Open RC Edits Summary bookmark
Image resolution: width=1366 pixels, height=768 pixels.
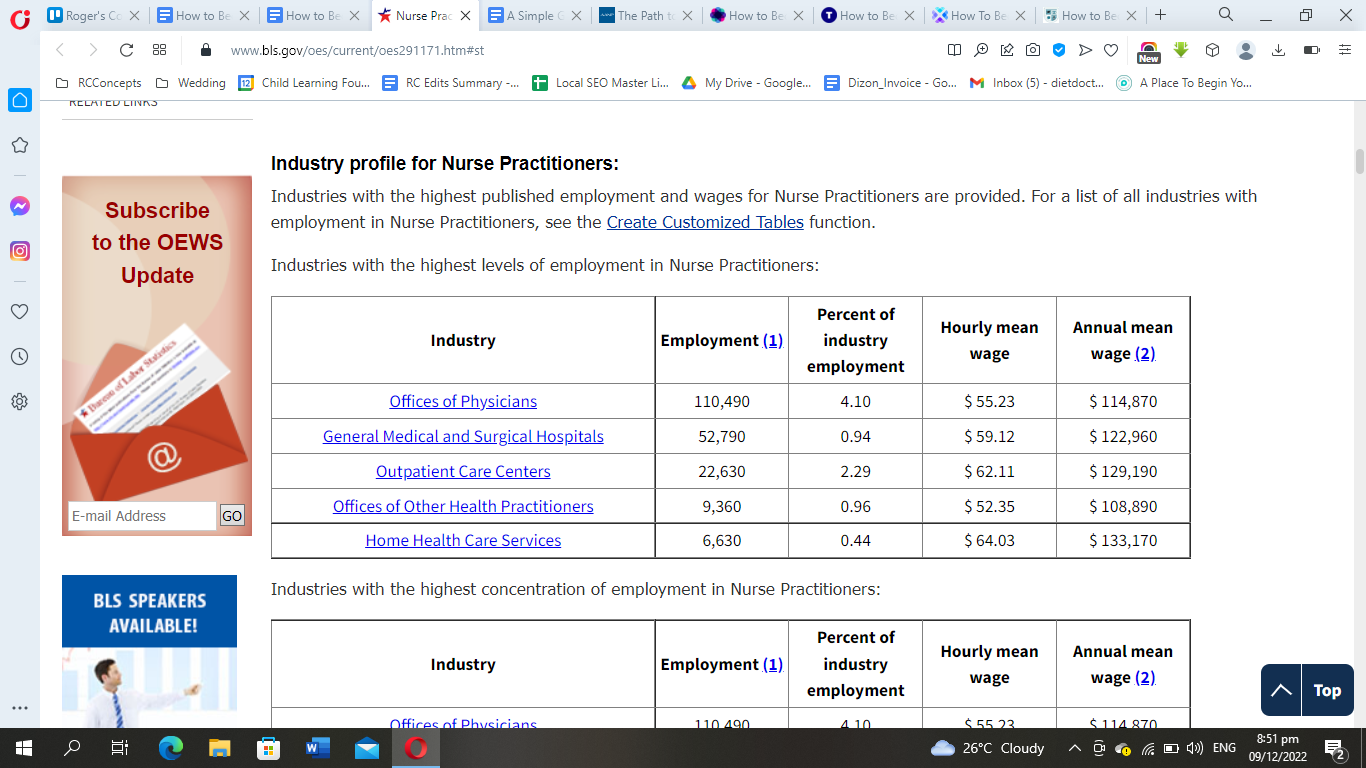point(451,83)
